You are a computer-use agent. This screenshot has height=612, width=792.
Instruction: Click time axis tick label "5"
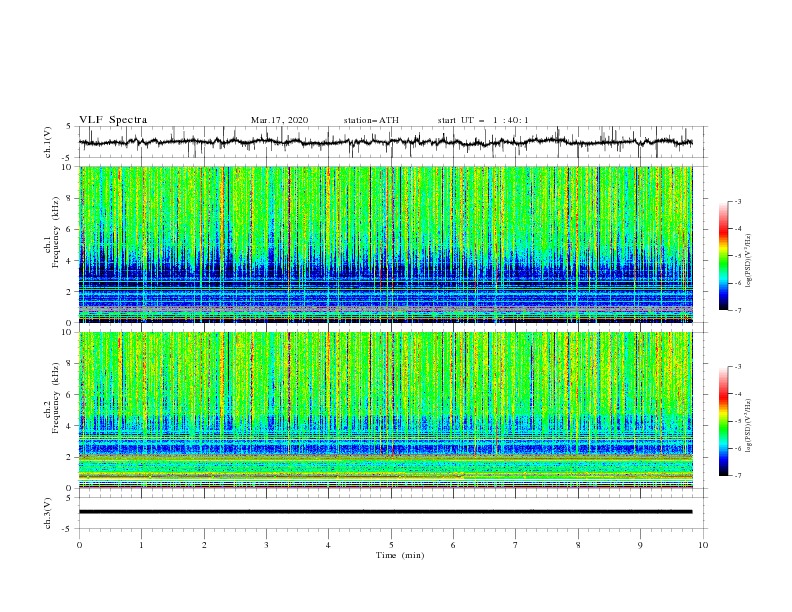pos(391,545)
